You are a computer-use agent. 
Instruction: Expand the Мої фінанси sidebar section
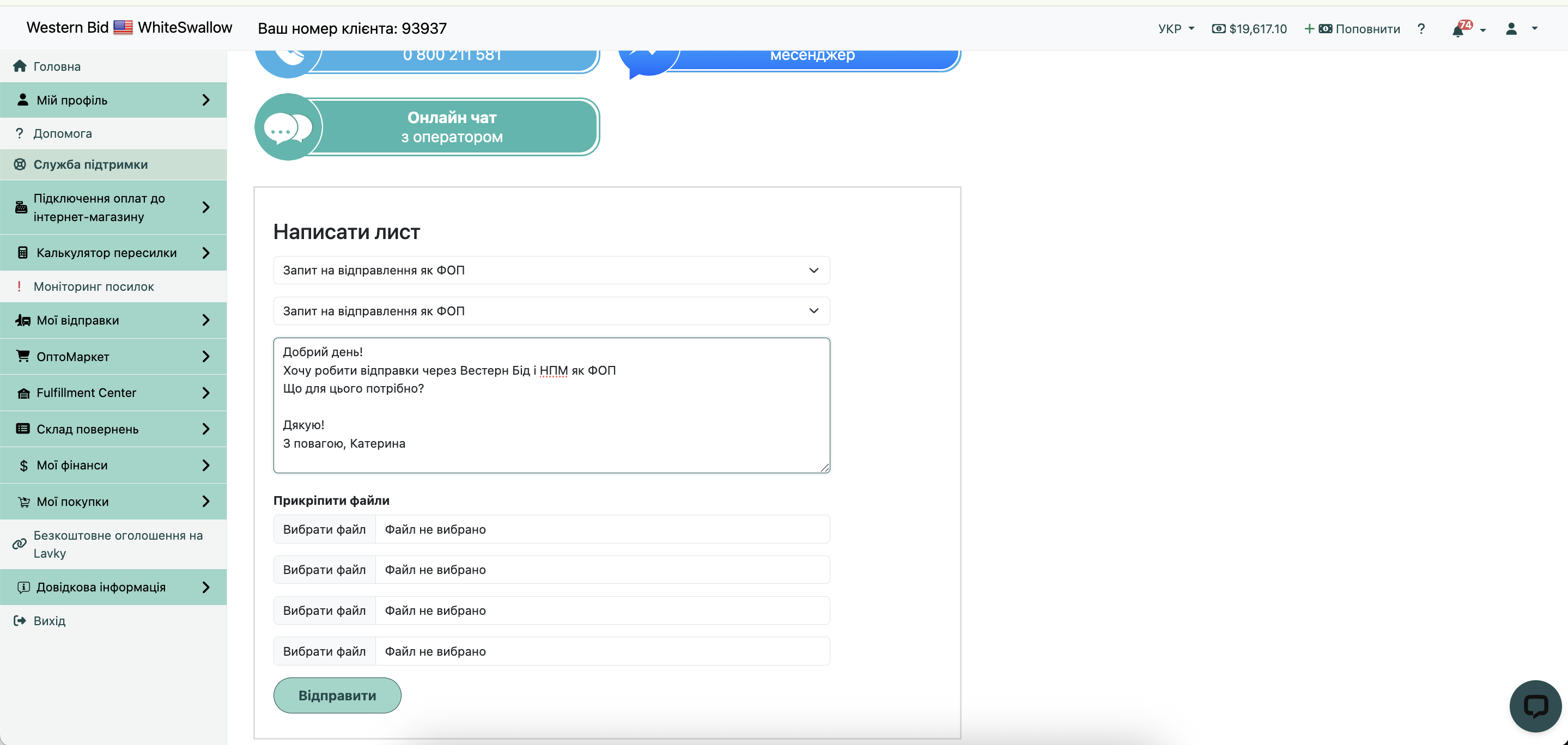pos(113,465)
